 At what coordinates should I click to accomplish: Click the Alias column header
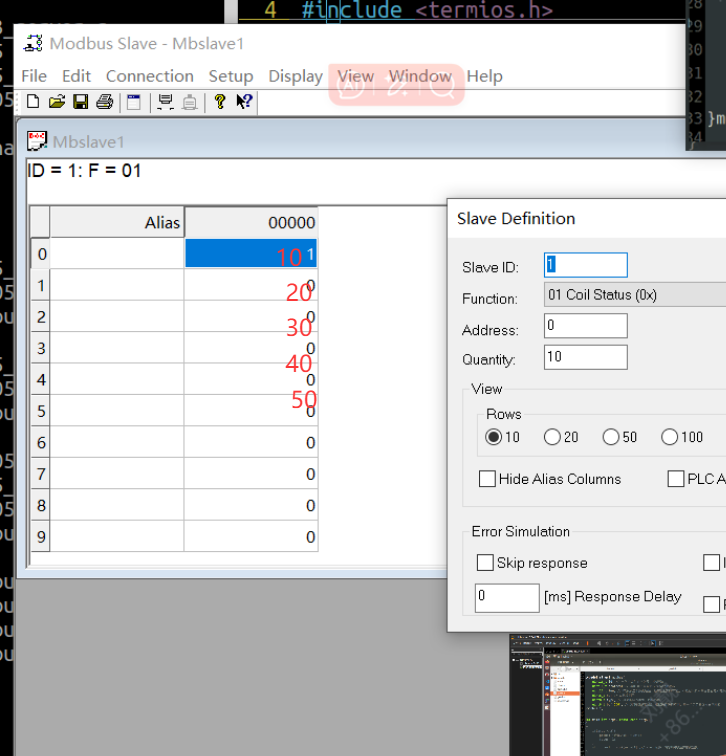[117, 222]
